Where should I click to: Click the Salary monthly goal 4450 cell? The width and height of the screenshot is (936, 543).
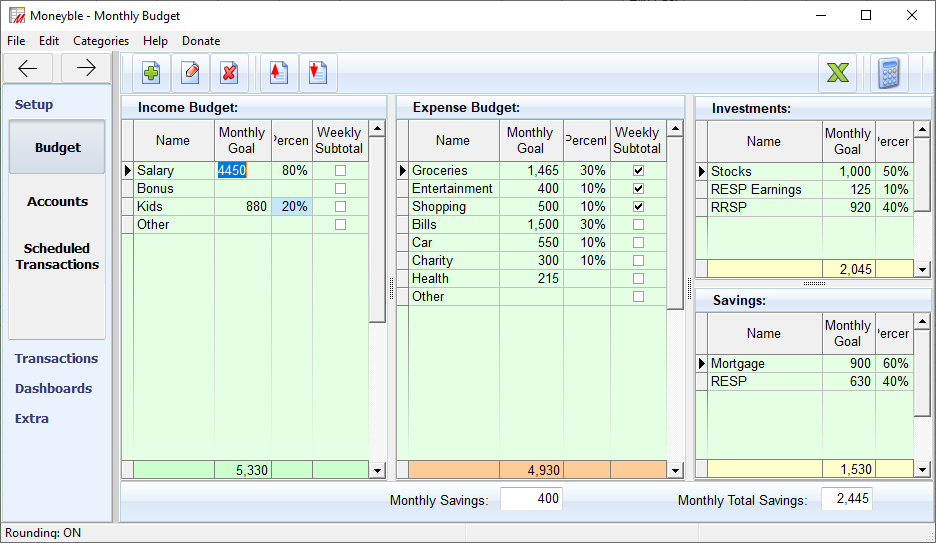pyautogui.click(x=243, y=171)
